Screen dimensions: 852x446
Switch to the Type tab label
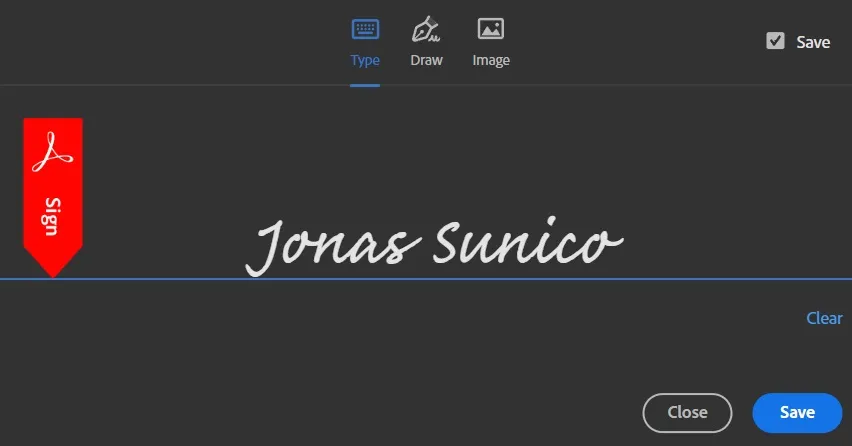(365, 60)
